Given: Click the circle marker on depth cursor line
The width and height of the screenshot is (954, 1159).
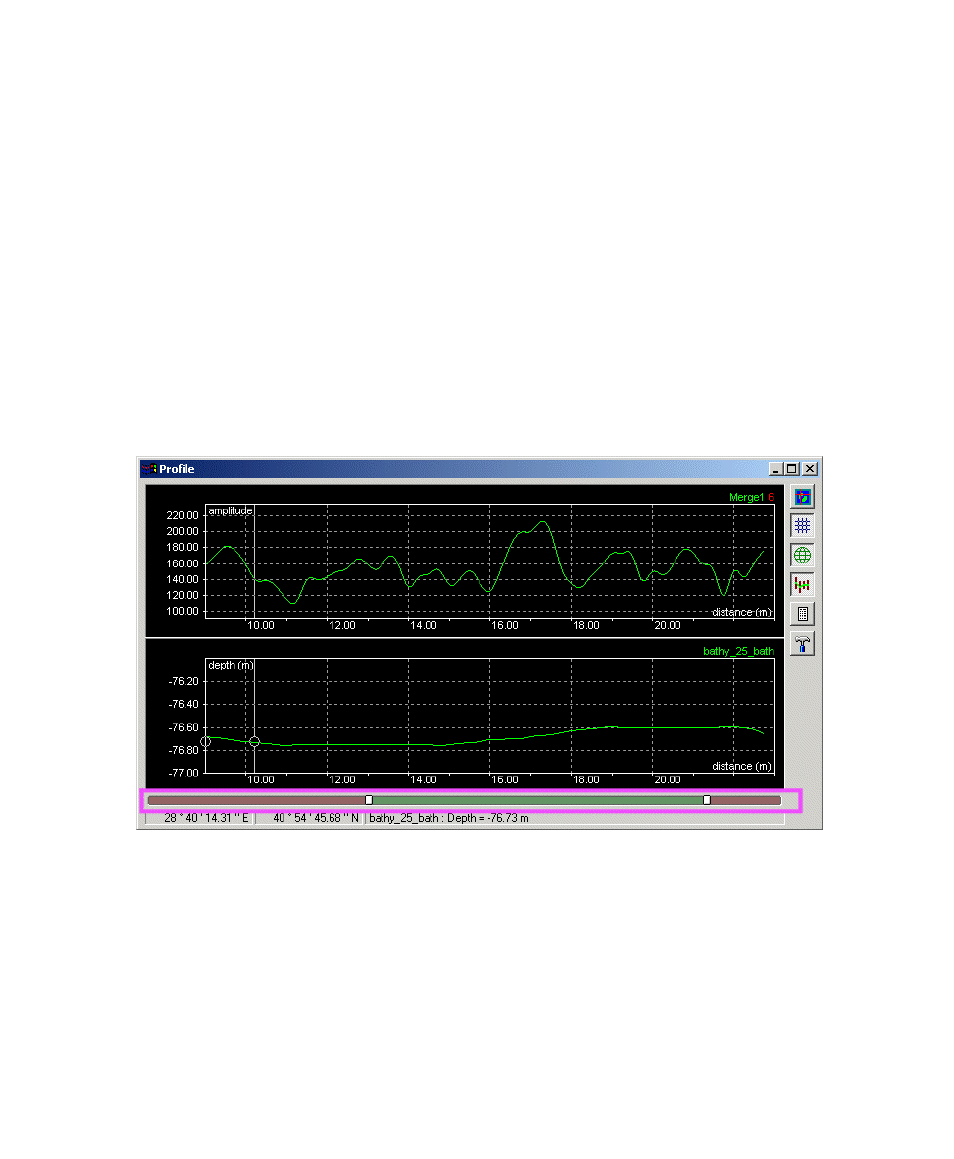Looking at the screenshot, I should (x=254, y=741).
